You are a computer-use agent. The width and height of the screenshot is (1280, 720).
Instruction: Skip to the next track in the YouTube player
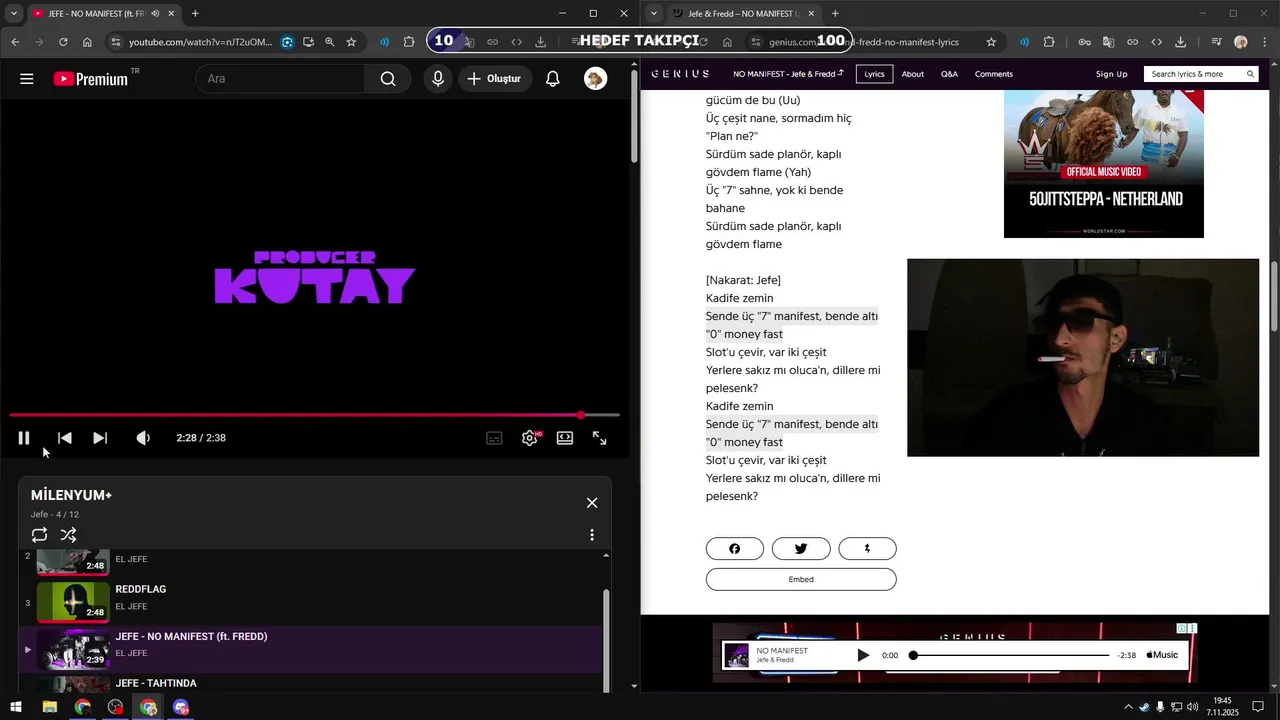click(x=100, y=438)
